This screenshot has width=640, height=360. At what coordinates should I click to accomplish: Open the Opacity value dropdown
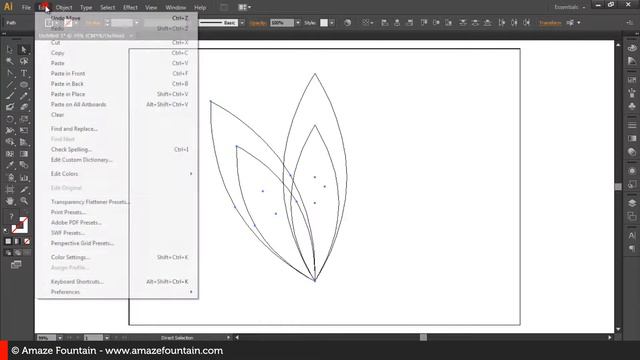point(298,23)
